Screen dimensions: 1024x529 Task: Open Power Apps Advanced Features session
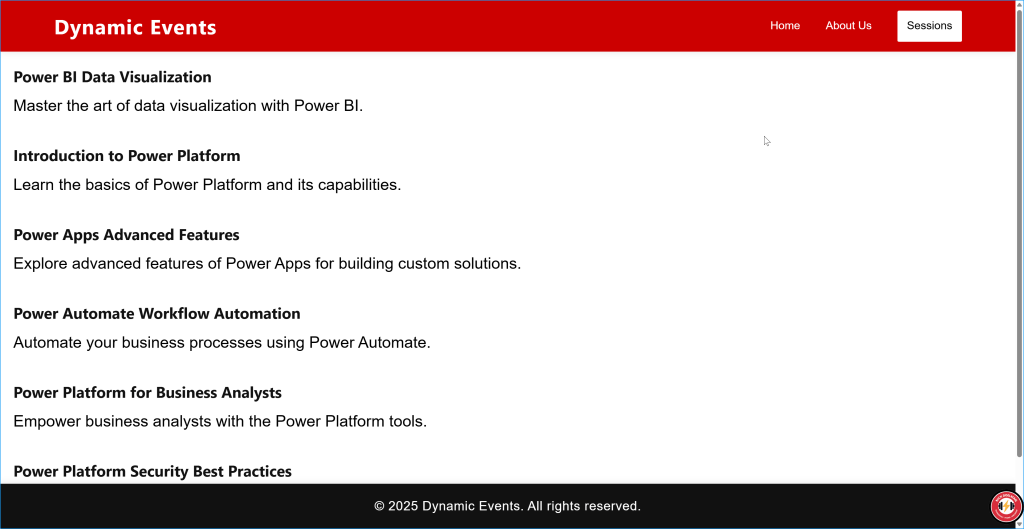point(126,235)
